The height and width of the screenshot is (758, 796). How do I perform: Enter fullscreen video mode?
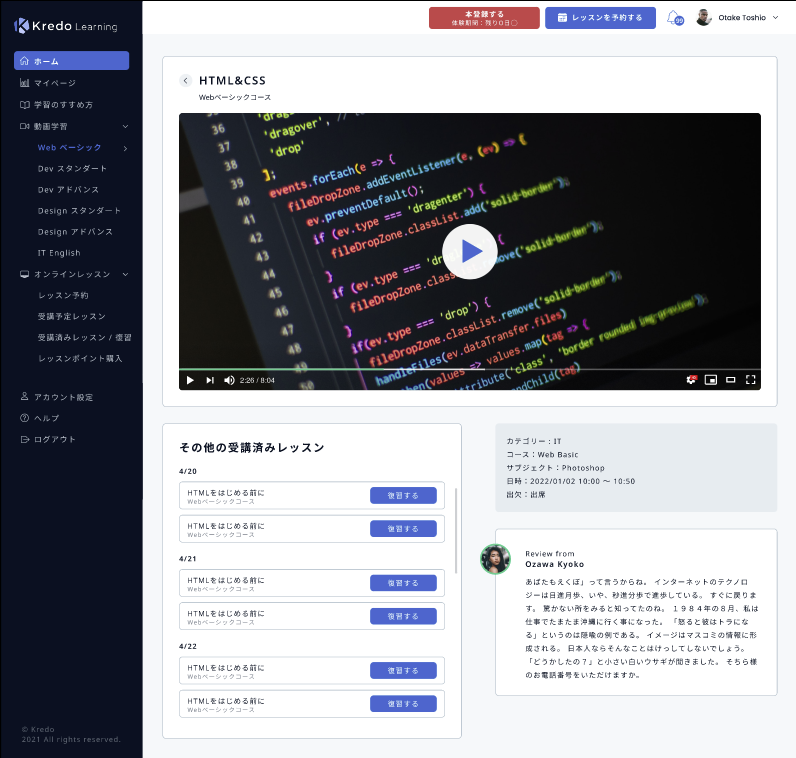[750, 380]
